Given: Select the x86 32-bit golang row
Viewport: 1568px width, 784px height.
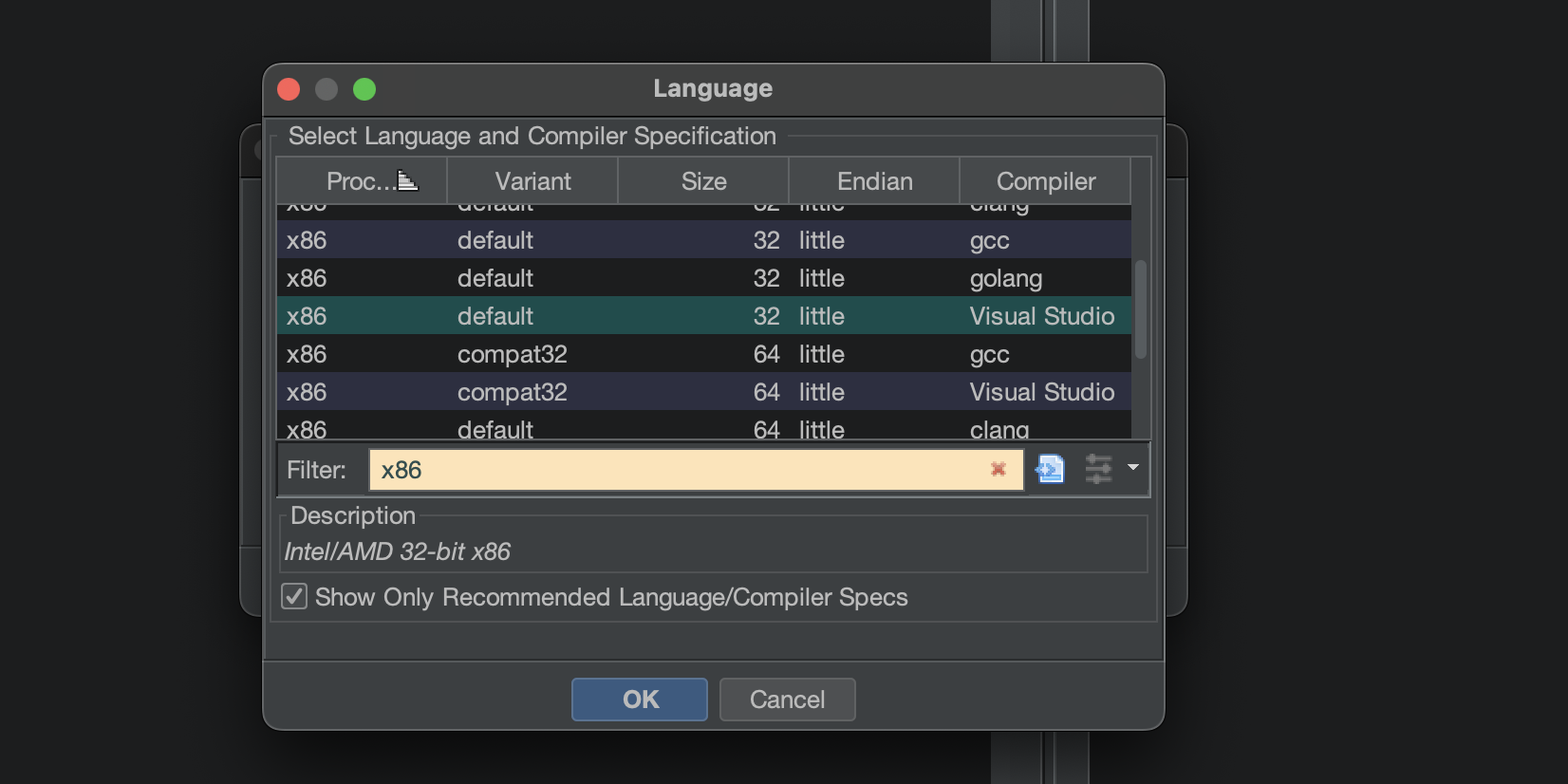Looking at the screenshot, I should tap(703, 278).
